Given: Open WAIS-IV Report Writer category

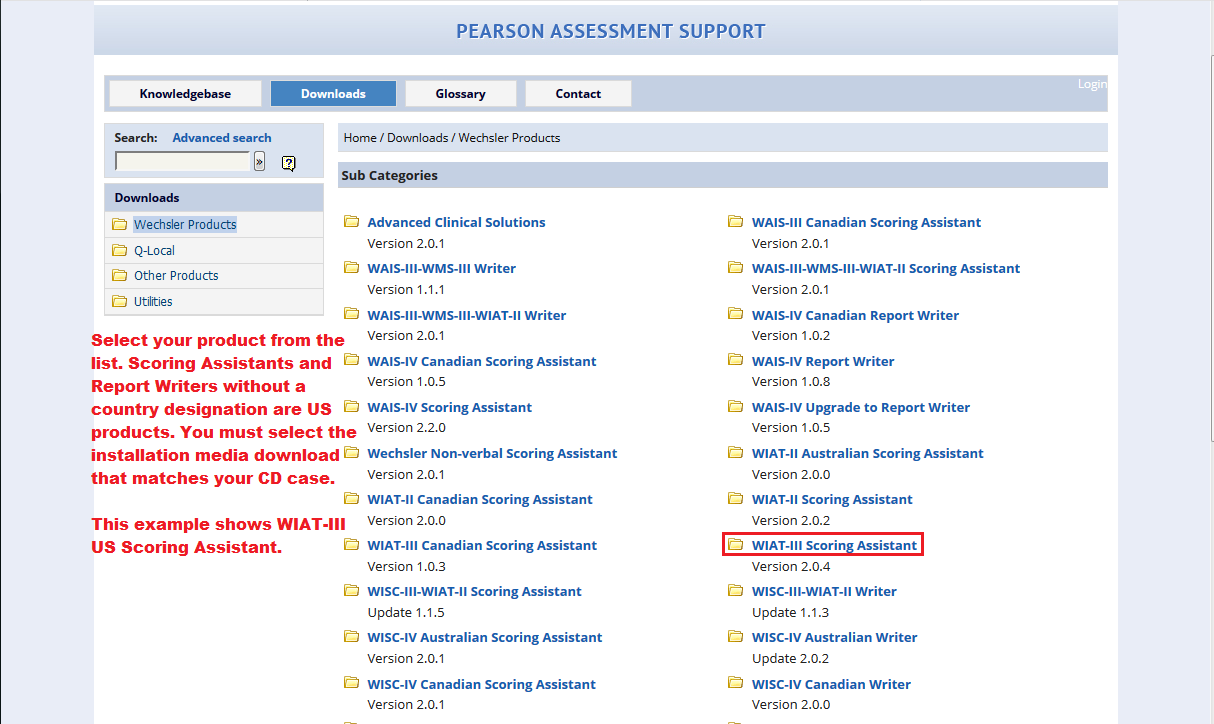Looking at the screenshot, I should coord(823,362).
